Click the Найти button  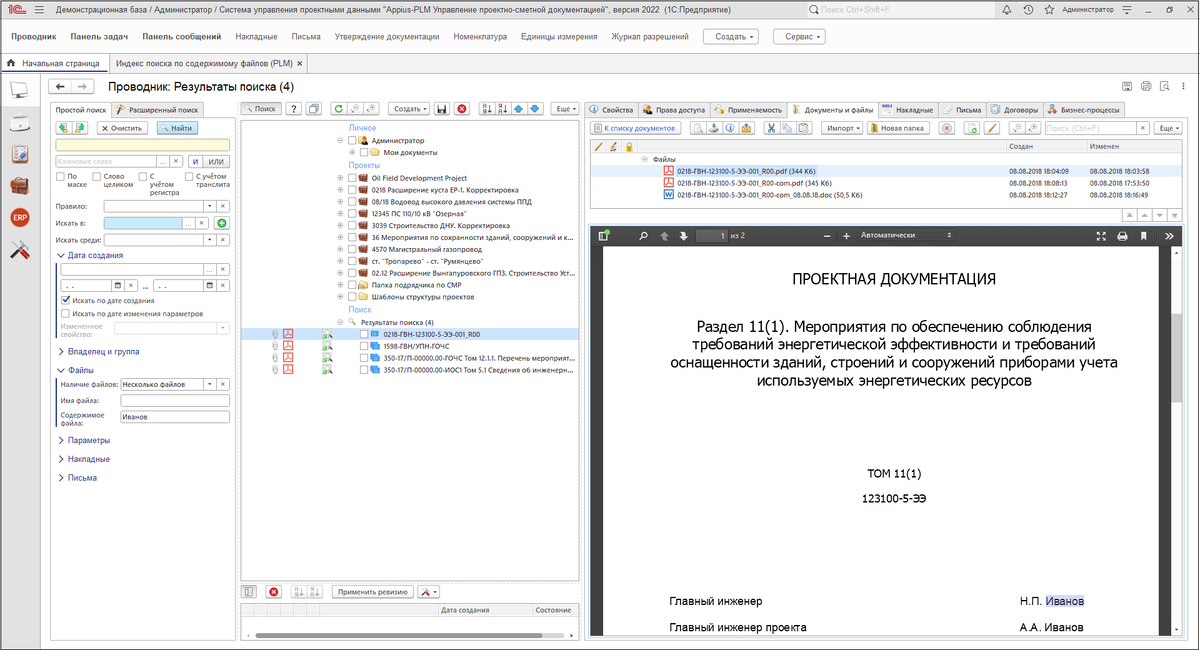(x=177, y=128)
